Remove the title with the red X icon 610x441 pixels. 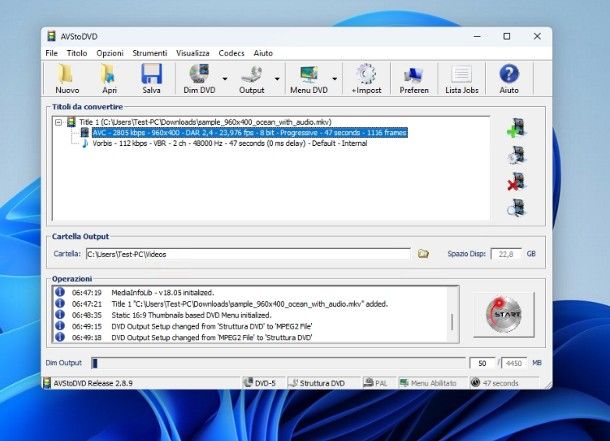[x=516, y=181]
